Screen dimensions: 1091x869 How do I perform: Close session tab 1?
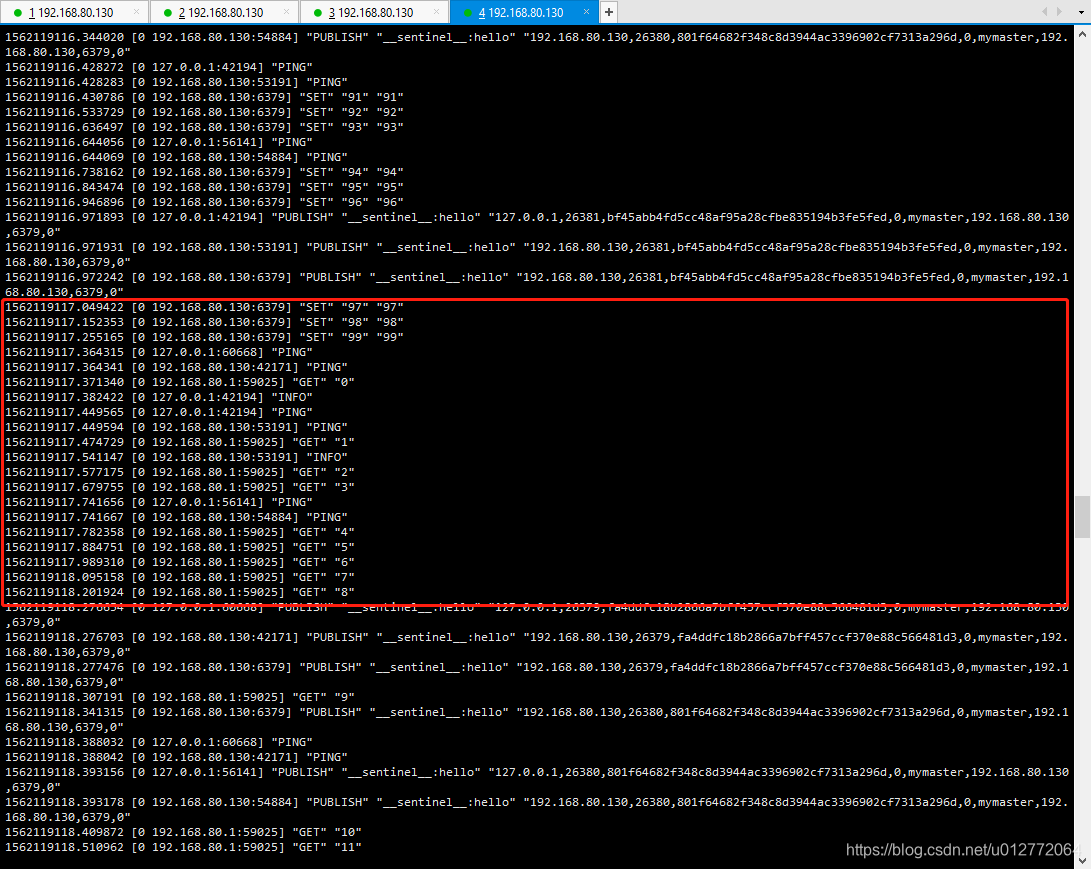pos(136,12)
